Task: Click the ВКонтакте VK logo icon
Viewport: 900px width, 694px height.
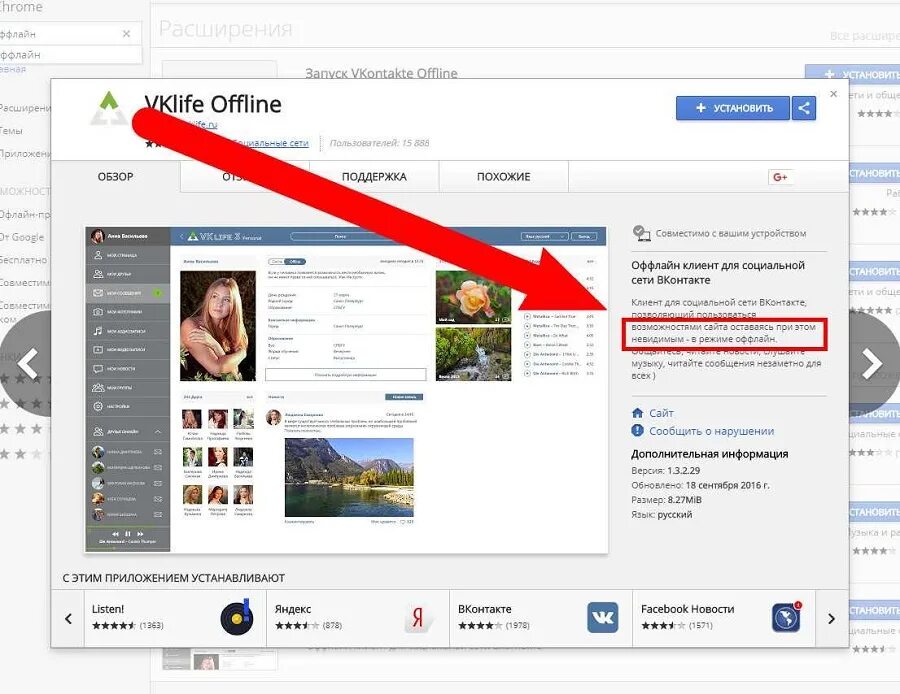Action: point(603,618)
